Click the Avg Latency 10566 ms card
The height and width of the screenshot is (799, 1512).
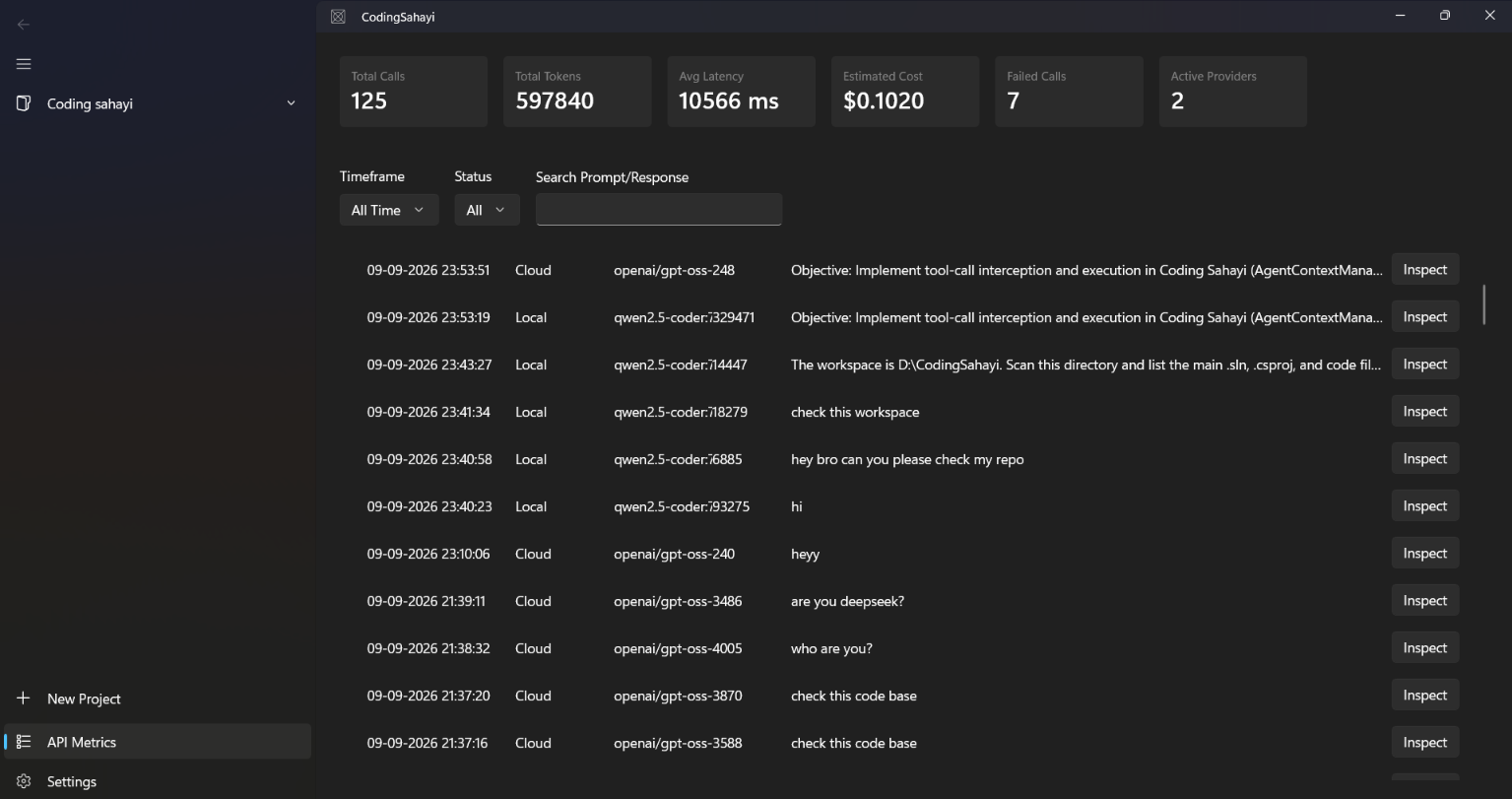[741, 91]
